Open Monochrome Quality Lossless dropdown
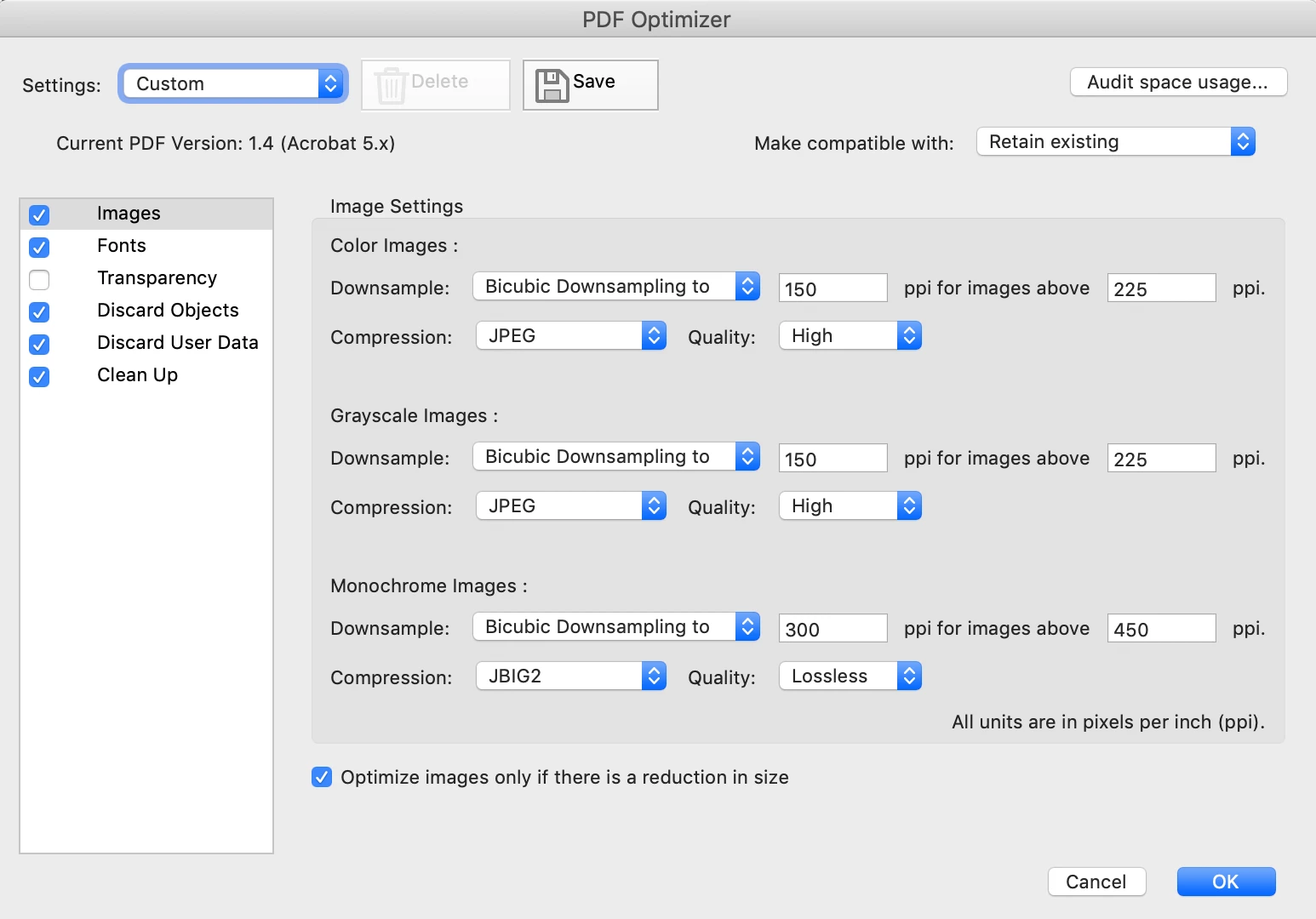The image size is (1316, 919). pyautogui.click(x=850, y=676)
